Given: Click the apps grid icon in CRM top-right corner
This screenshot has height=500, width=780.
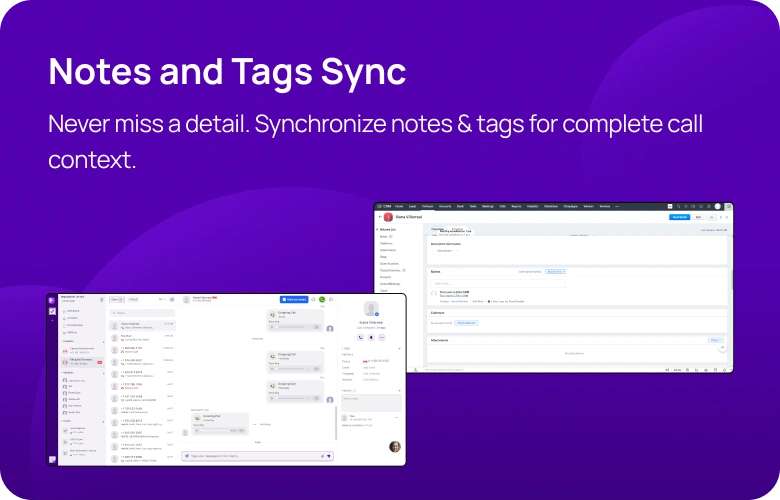Looking at the screenshot, I should click(728, 206).
